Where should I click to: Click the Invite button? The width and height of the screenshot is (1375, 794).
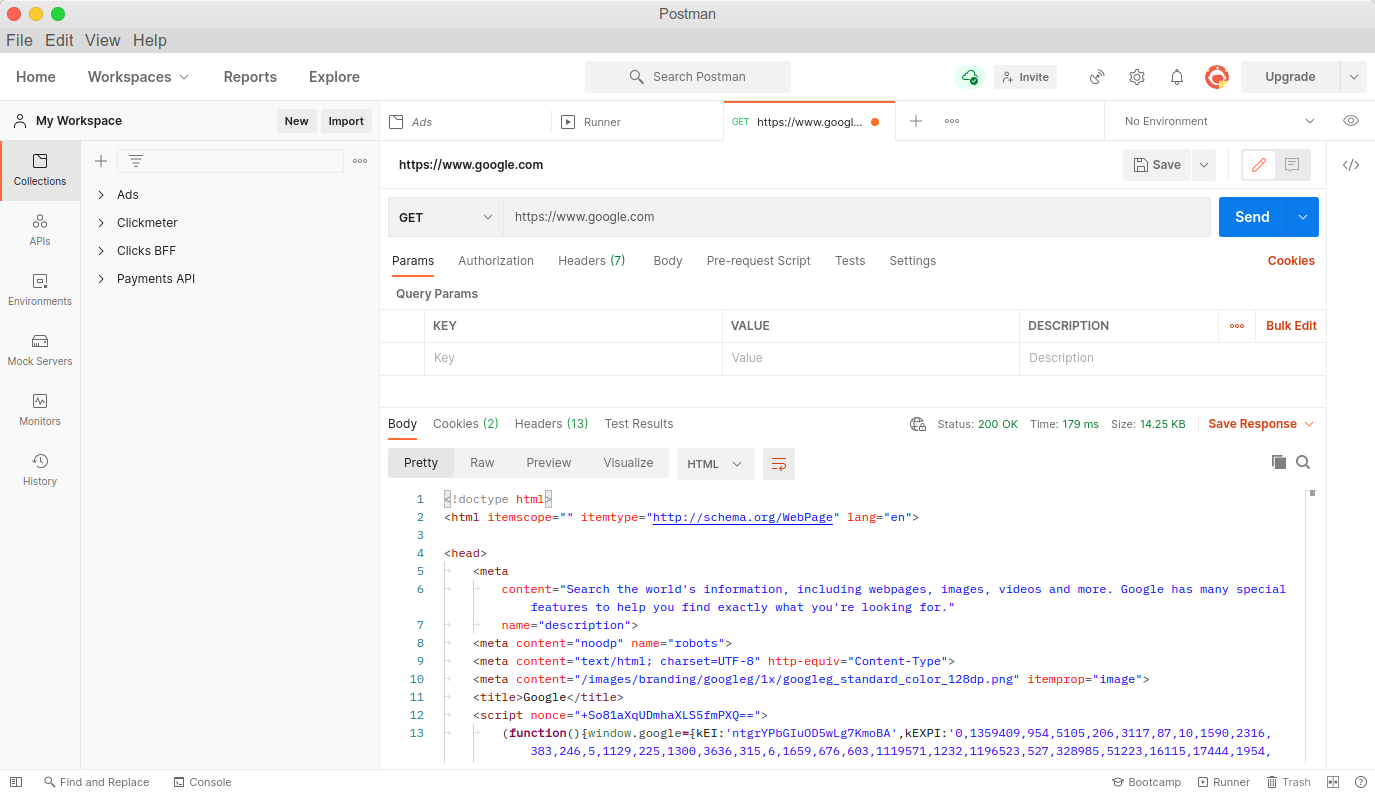(1025, 77)
